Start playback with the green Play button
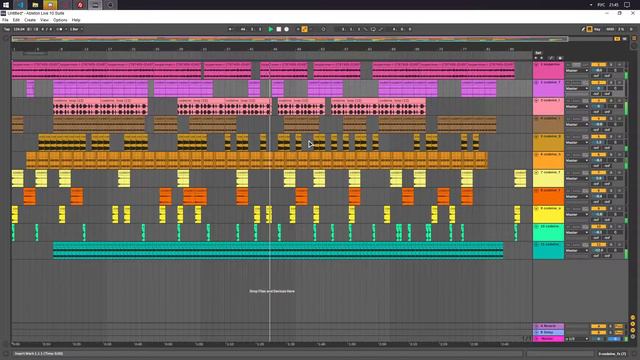640x360 pixels. click(x=271, y=29)
